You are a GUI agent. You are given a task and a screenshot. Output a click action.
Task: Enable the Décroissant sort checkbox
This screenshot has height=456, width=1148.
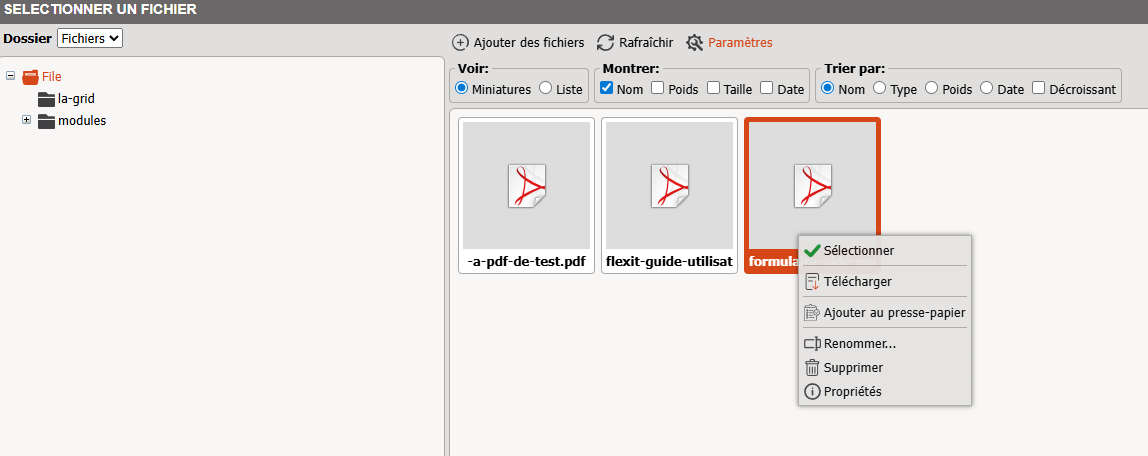(x=1038, y=88)
